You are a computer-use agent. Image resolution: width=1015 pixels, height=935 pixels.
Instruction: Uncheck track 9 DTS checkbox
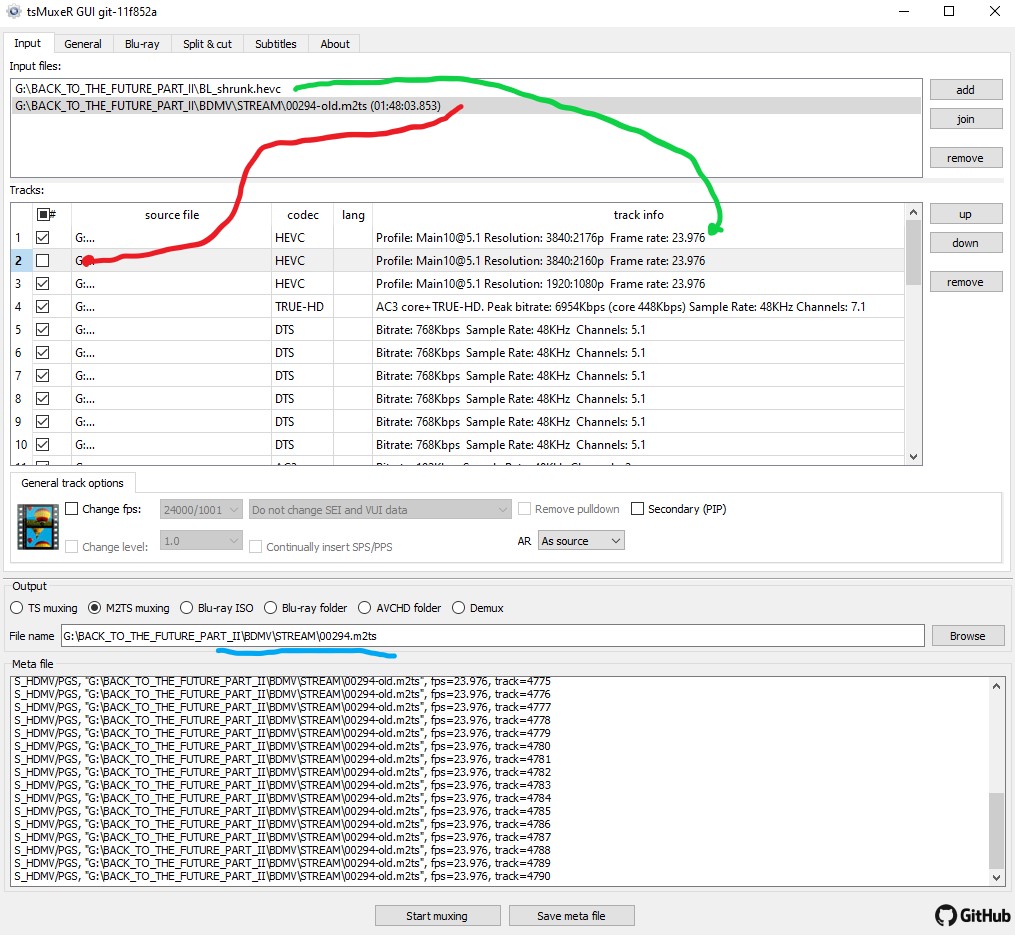[43, 422]
